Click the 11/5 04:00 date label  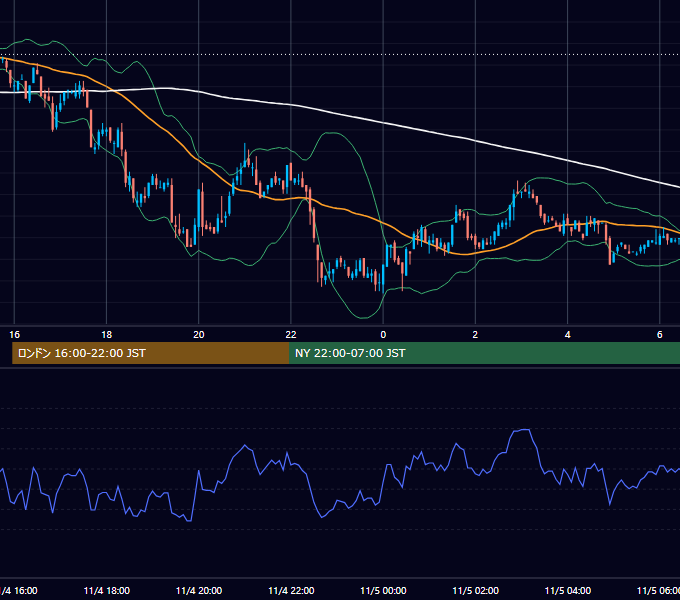pos(567,590)
